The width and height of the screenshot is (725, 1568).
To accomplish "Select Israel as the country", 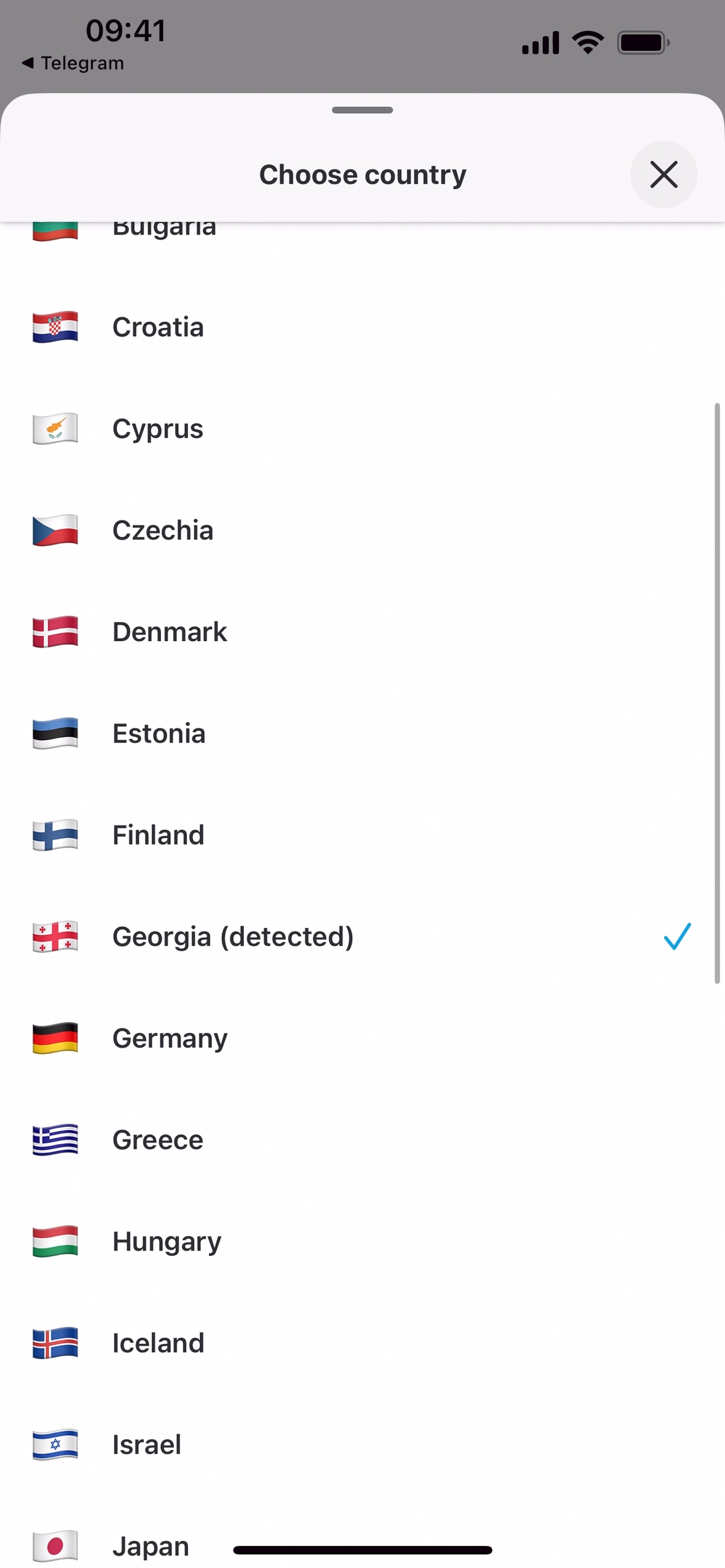I will click(x=147, y=1444).
